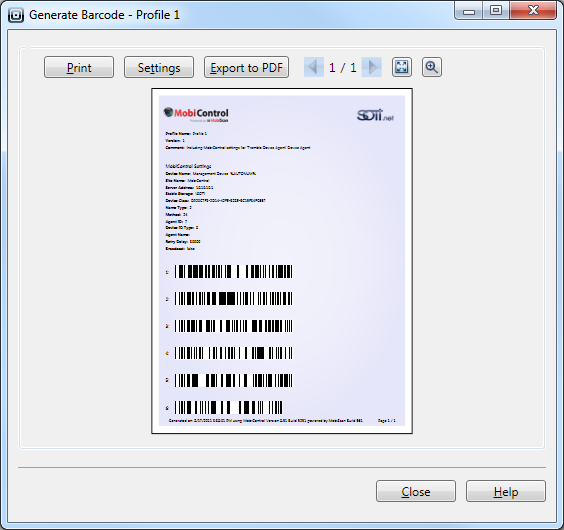Image resolution: width=564 pixels, height=530 pixels.
Task: Click the 1 / 1 page indicator
Action: [342, 68]
